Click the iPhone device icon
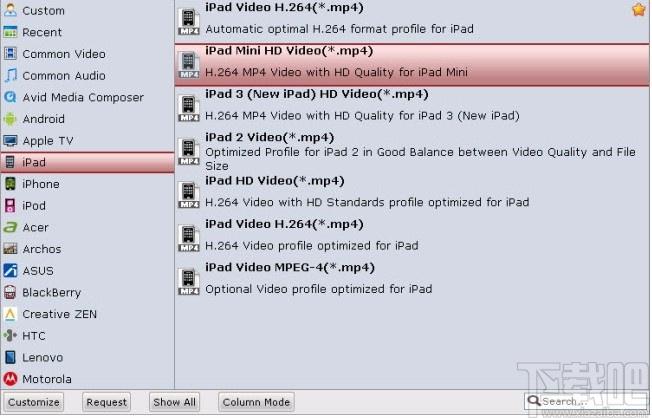Screen dimensions: 652x418 (x=10, y=184)
